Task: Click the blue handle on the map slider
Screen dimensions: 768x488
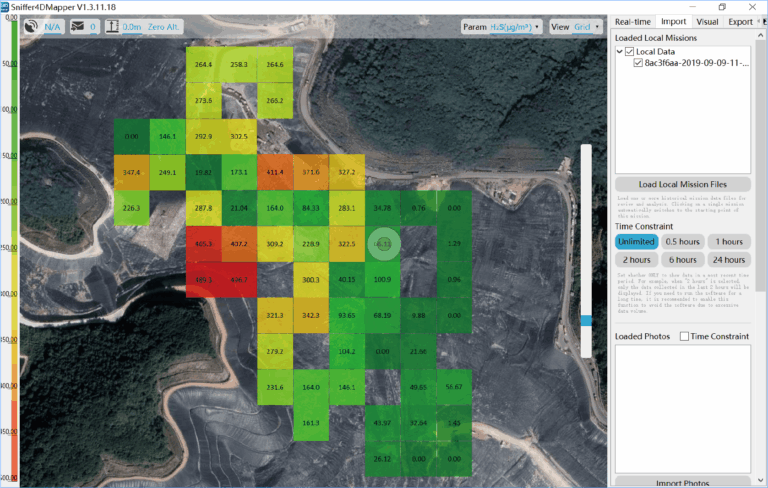Action: point(586,320)
